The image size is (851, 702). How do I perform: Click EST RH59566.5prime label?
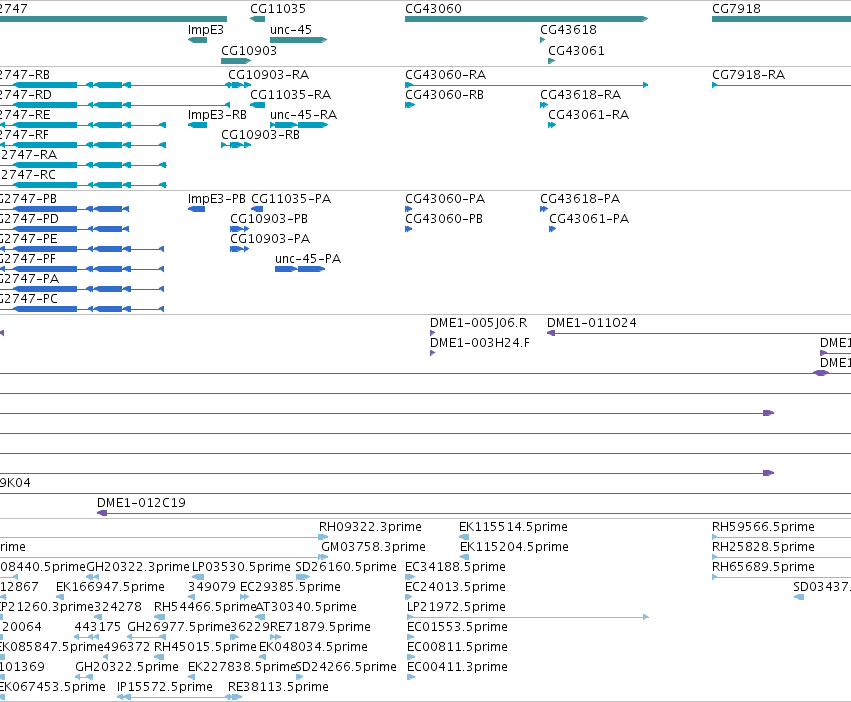click(763, 527)
